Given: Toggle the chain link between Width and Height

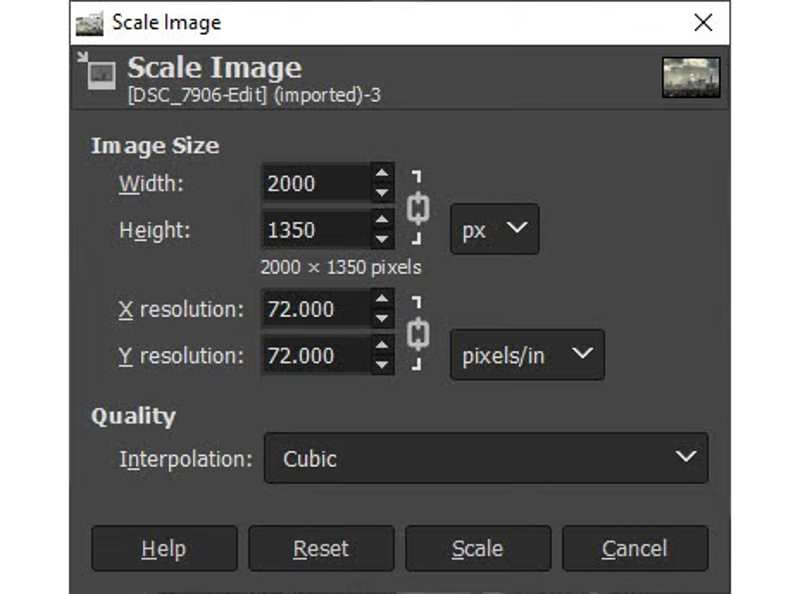Looking at the screenshot, I should tap(418, 206).
